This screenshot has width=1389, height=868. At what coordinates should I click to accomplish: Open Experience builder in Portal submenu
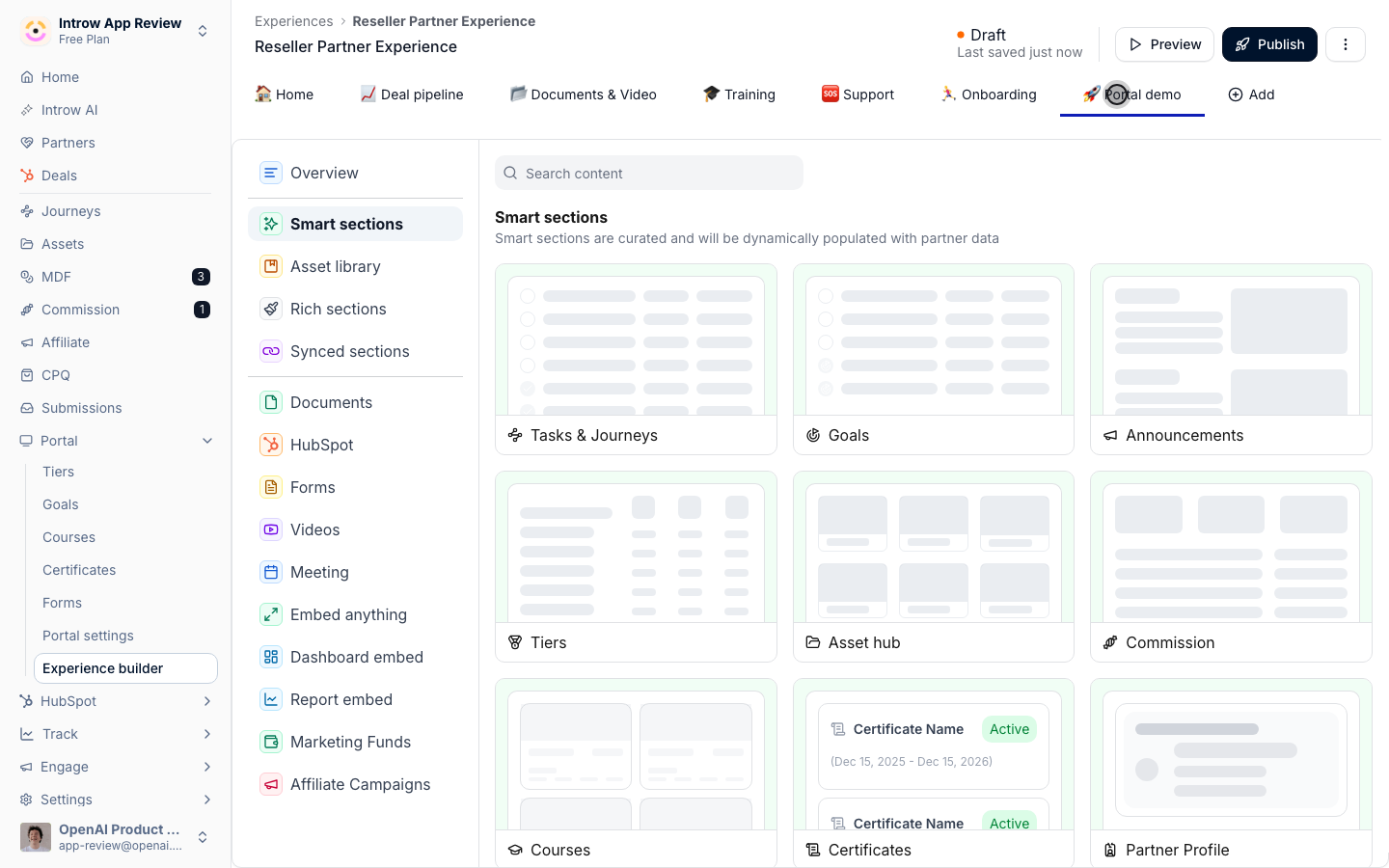(125, 668)
